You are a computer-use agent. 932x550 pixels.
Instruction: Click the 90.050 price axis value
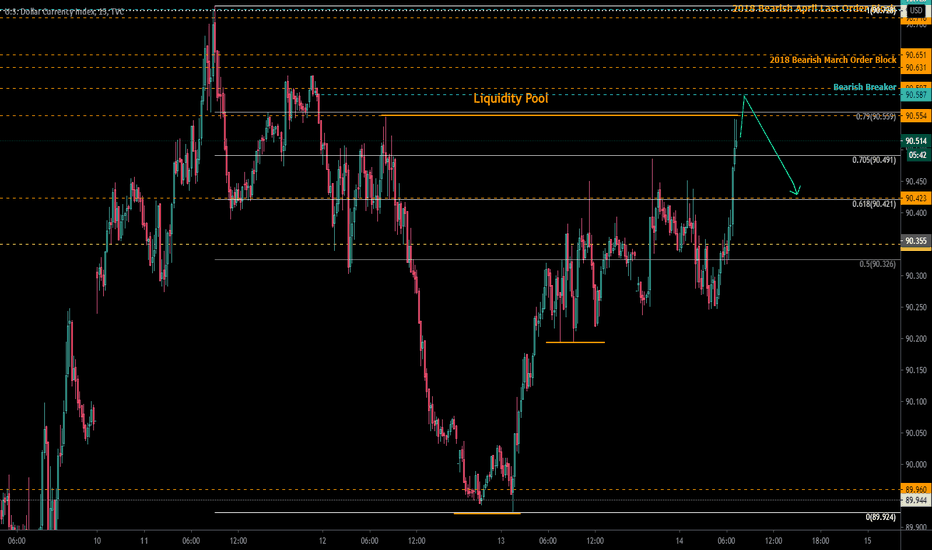pyautogui.click(x=916, y=433)
